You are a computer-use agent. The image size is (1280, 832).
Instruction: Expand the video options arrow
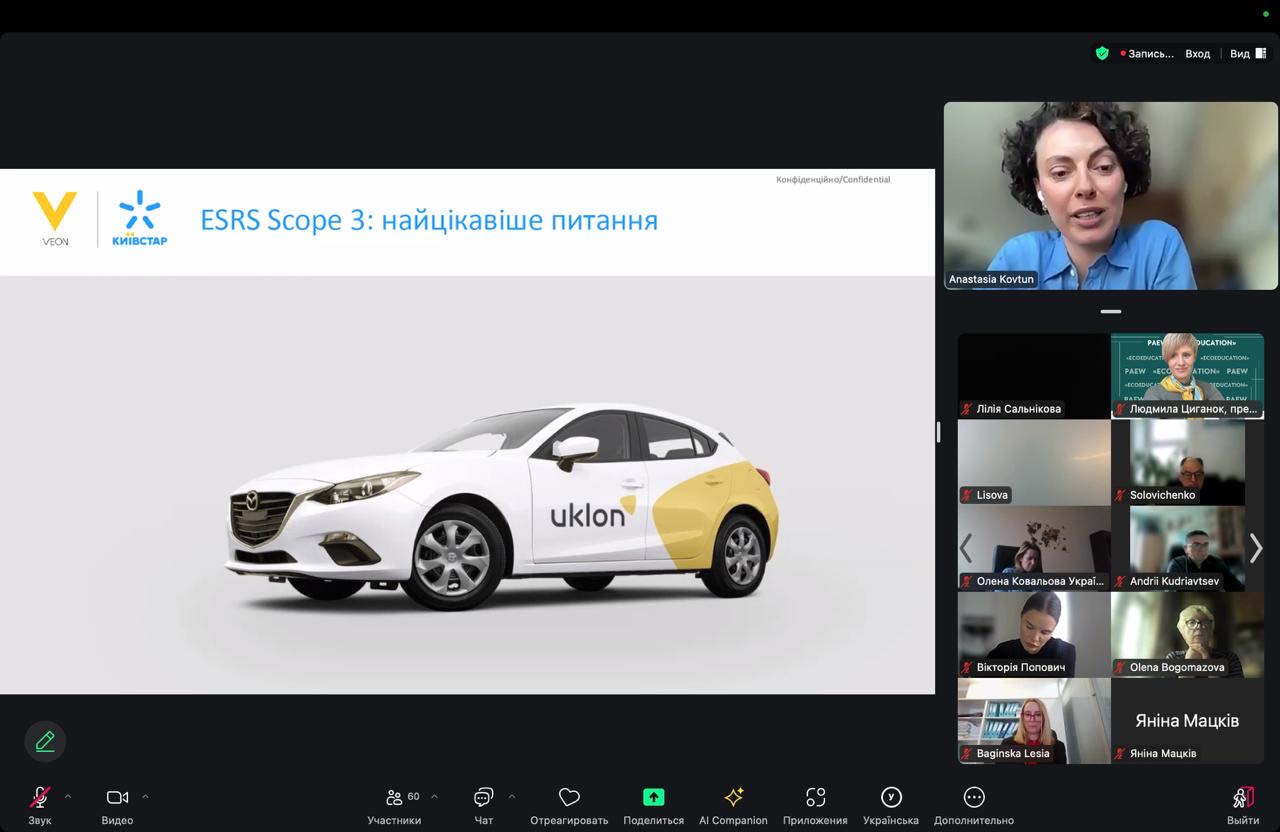(145, 797)
